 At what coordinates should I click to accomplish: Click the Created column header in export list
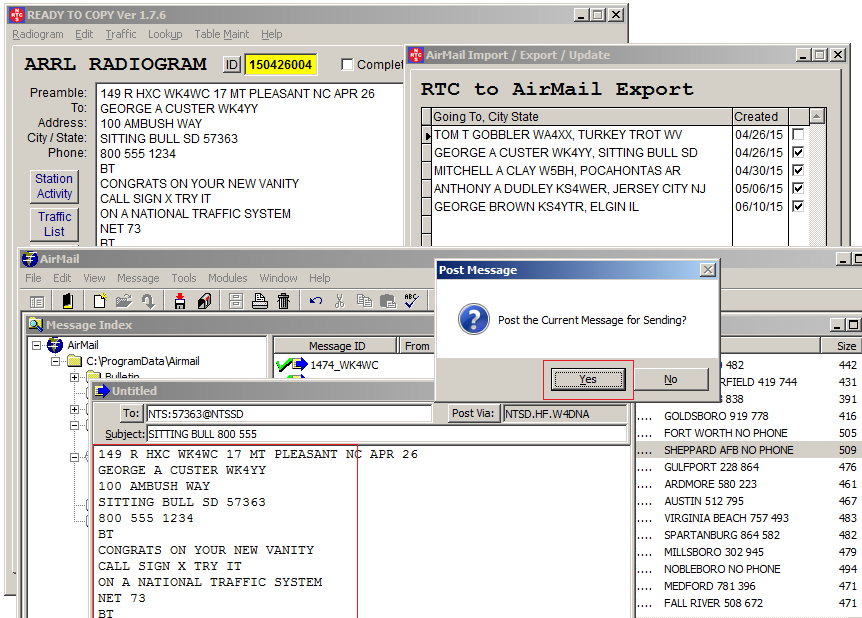coord(760,117)
